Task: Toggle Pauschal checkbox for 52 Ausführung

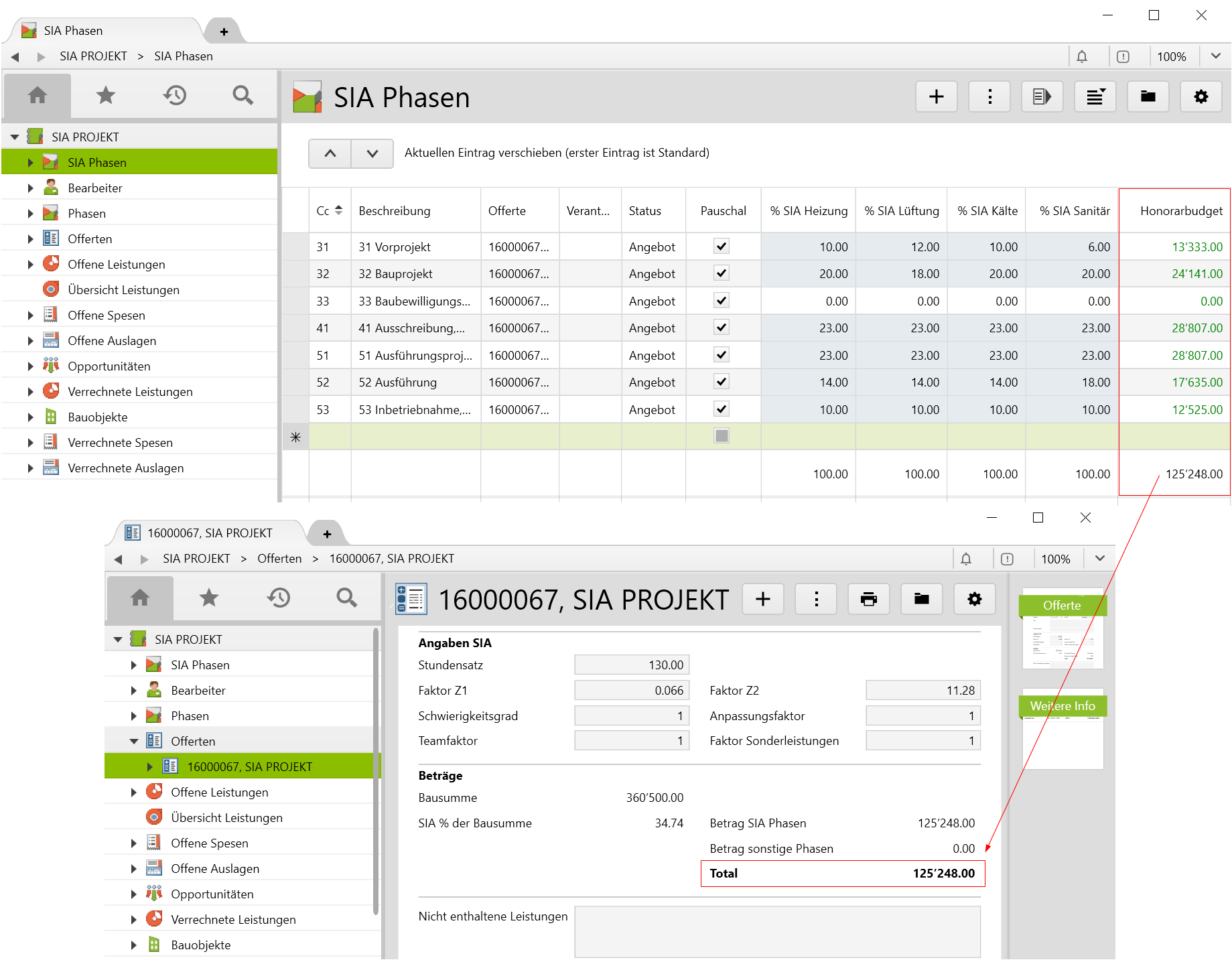Action: coord(721,382)
